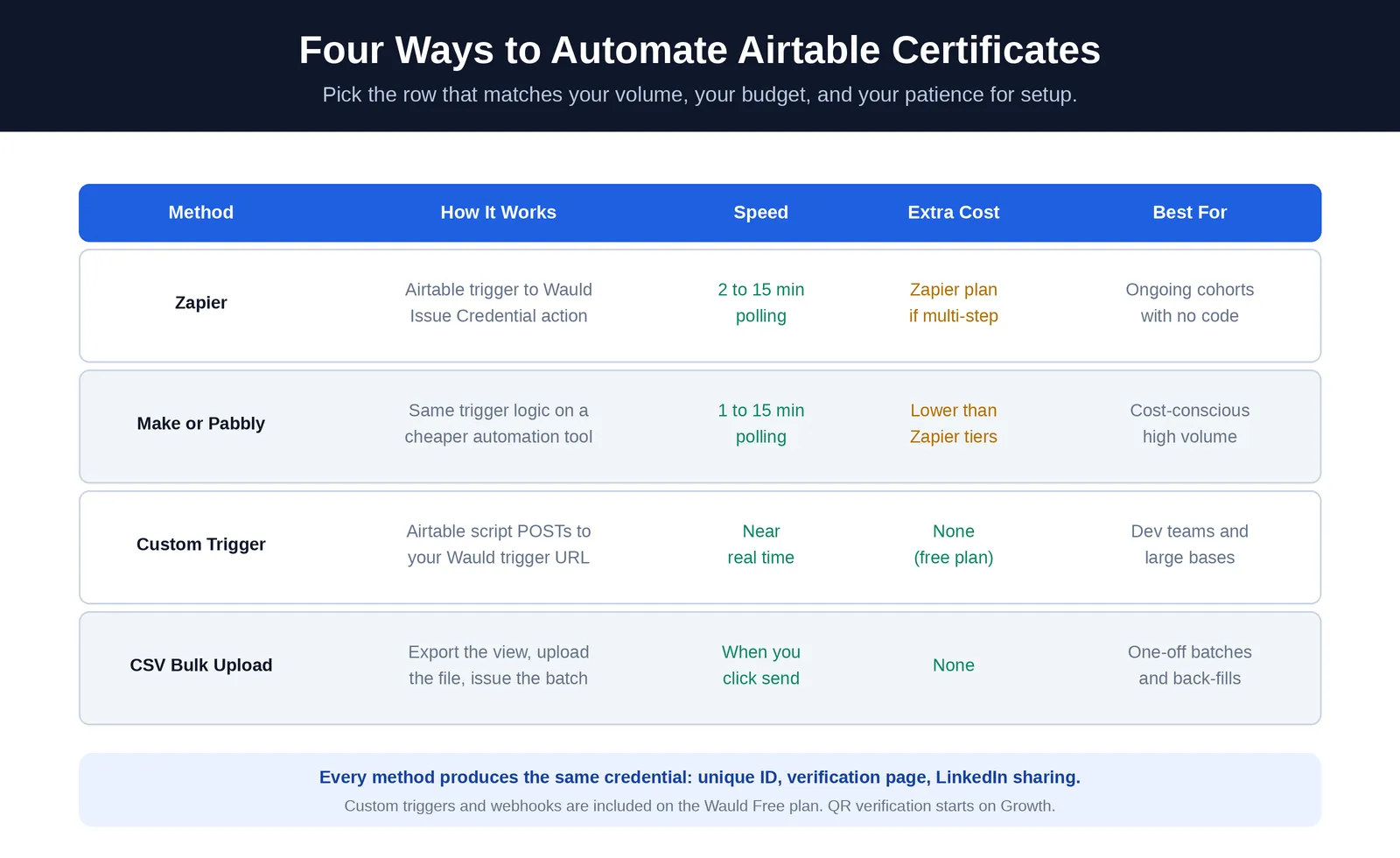This screenshot has width=1400, height=858.
Task: Select the 'Extra Cost' column header
Action: coord(954,212)
